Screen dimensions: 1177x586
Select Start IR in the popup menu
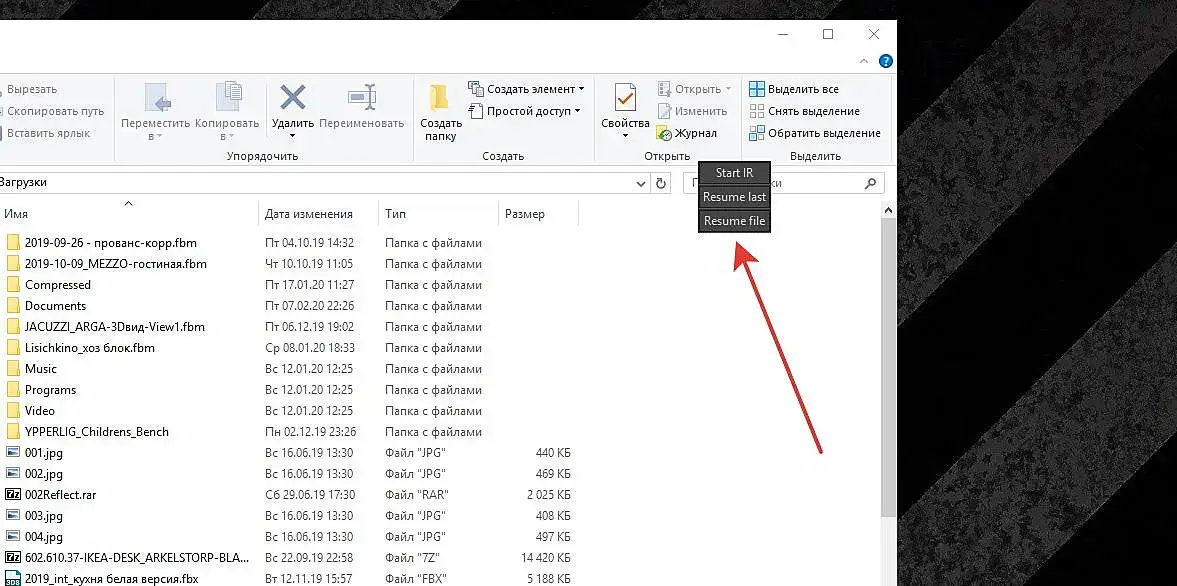734,173
